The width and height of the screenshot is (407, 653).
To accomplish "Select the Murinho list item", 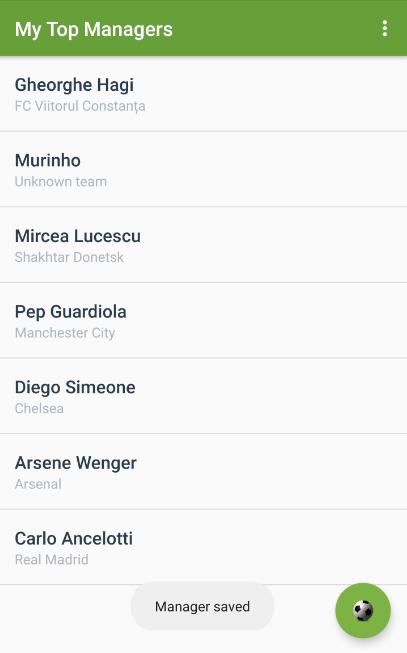I will [203, 169].
